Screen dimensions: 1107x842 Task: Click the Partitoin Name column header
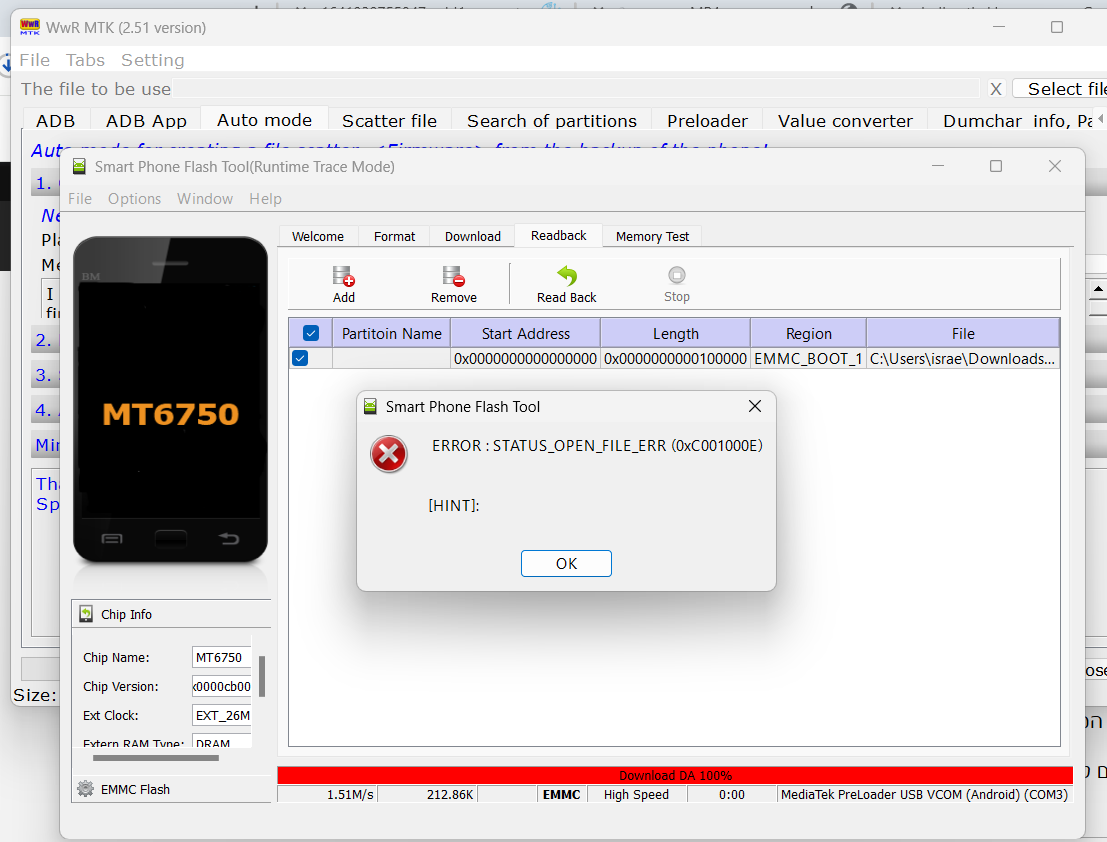point(392,333)
